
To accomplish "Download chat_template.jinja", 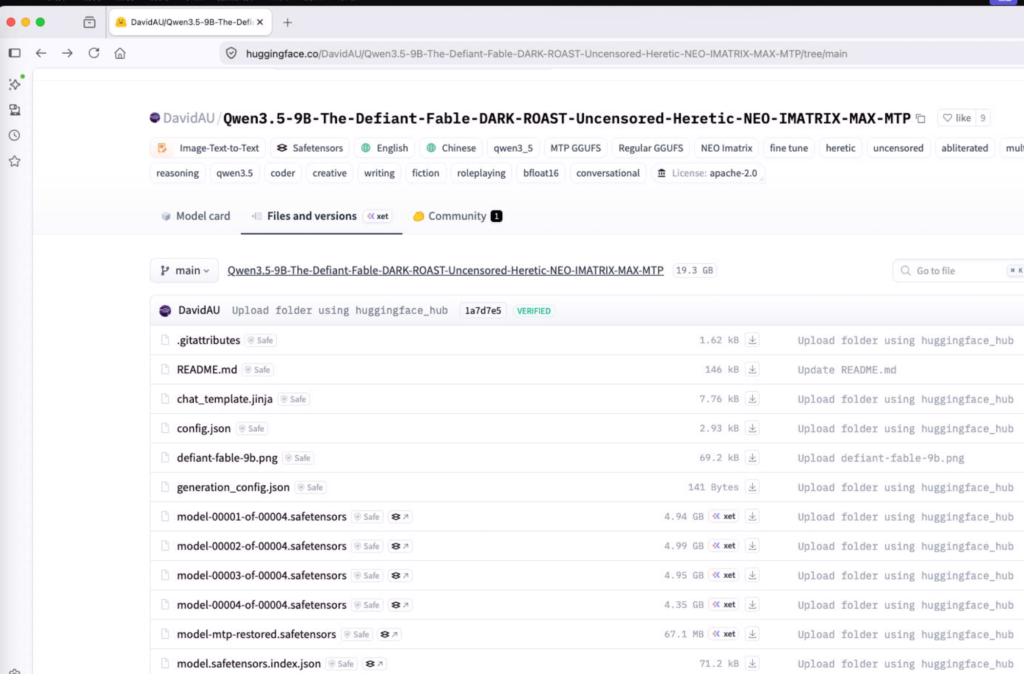I will [x=752, y=399].
